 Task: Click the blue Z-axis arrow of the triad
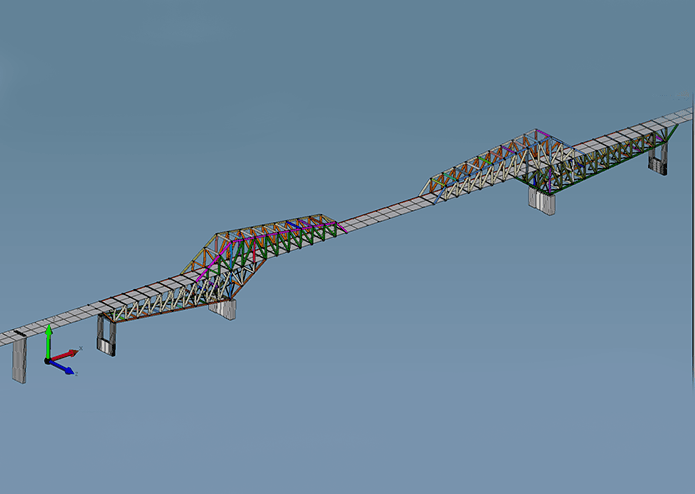point(61,367)
